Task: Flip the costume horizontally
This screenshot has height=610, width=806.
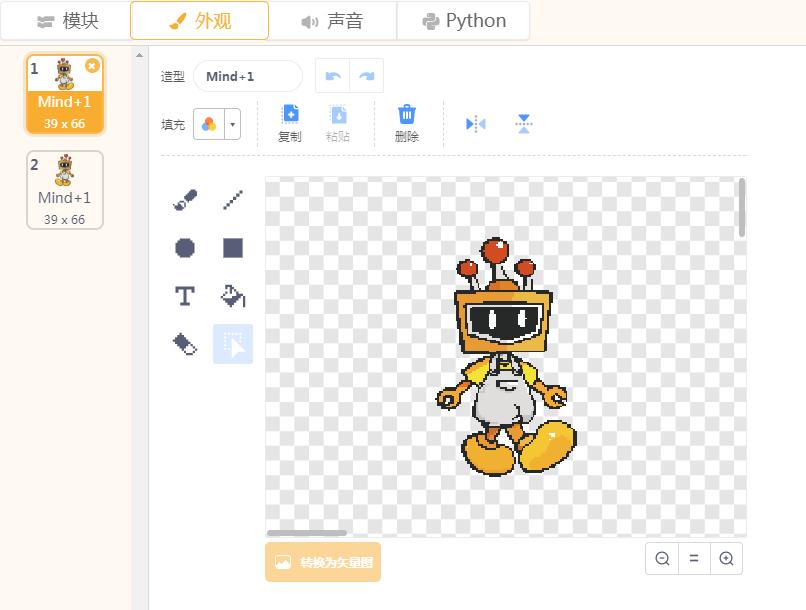Action: click(x=475, y=124)
